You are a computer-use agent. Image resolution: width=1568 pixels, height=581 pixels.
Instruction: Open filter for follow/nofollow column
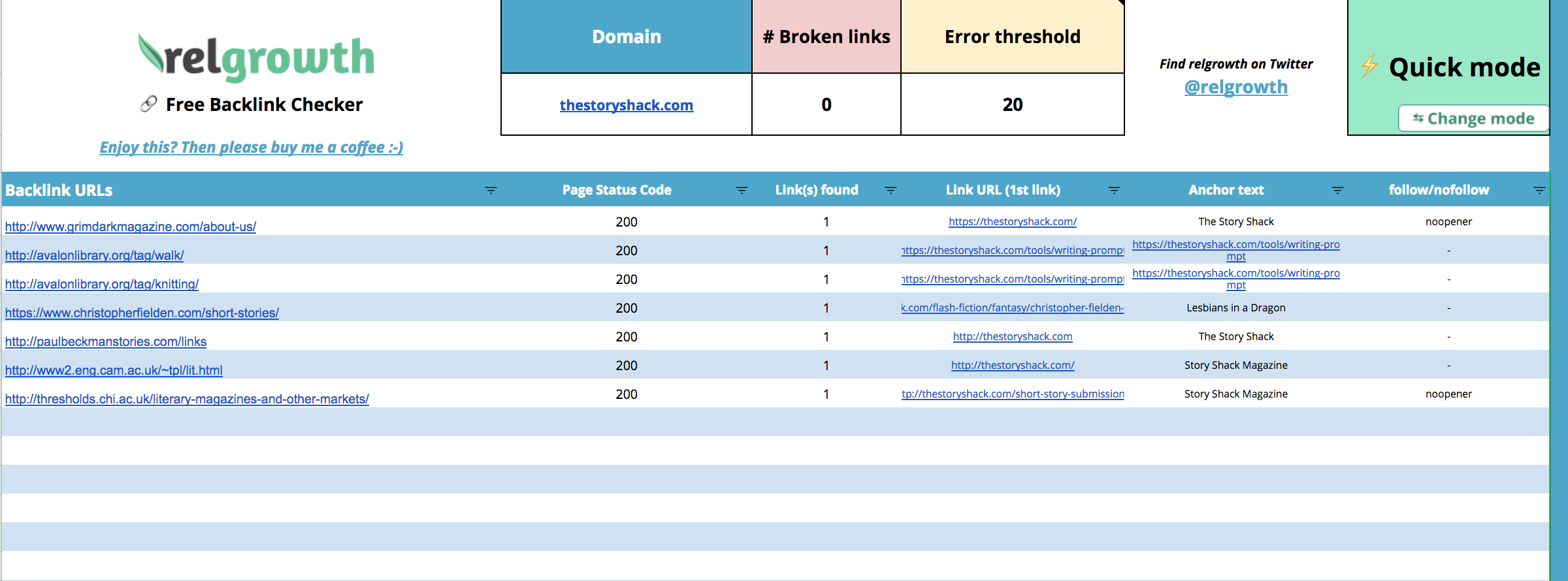pyautogui.click(x=1539, y=190)
